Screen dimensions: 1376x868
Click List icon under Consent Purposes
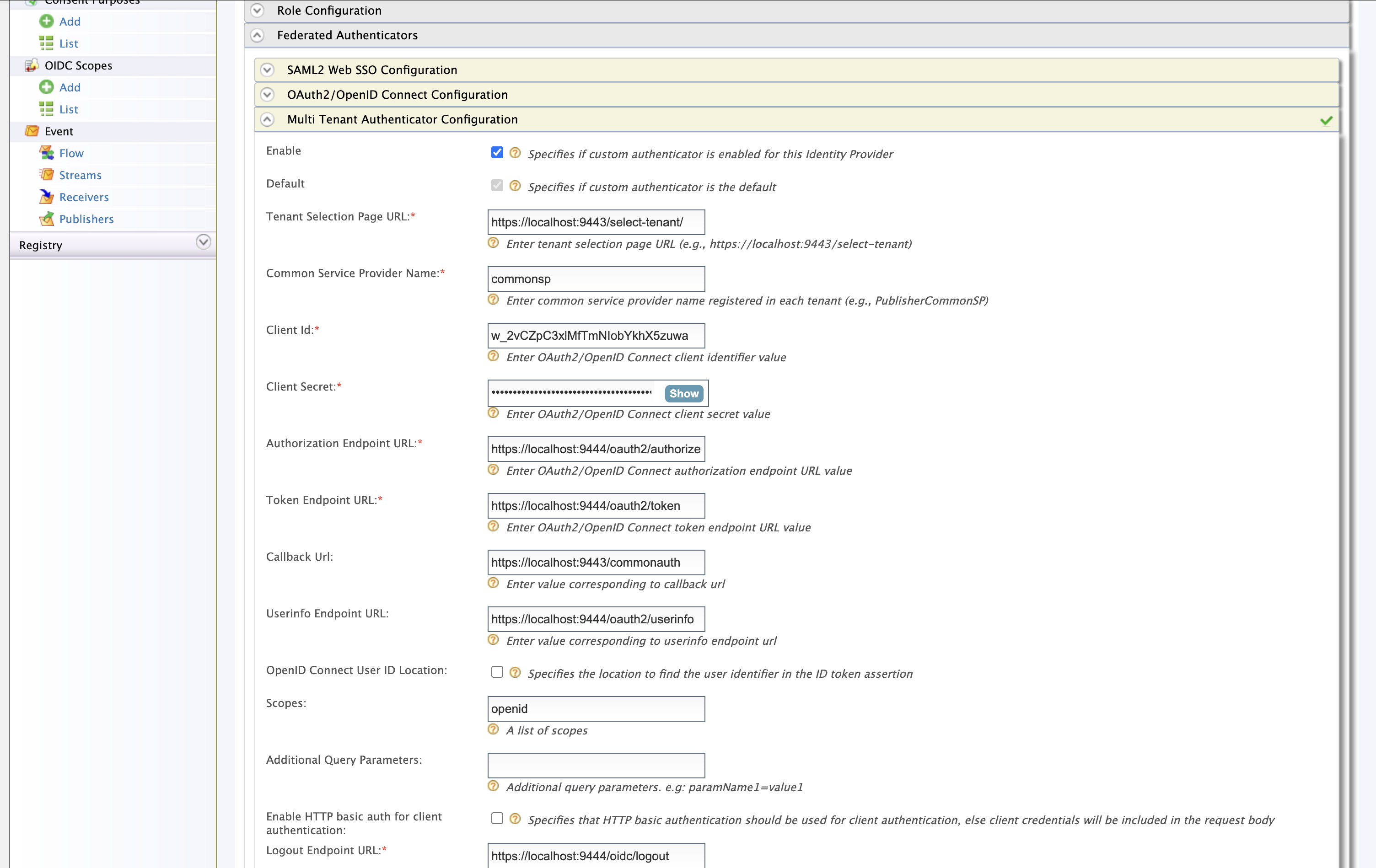tap(46, 43)
